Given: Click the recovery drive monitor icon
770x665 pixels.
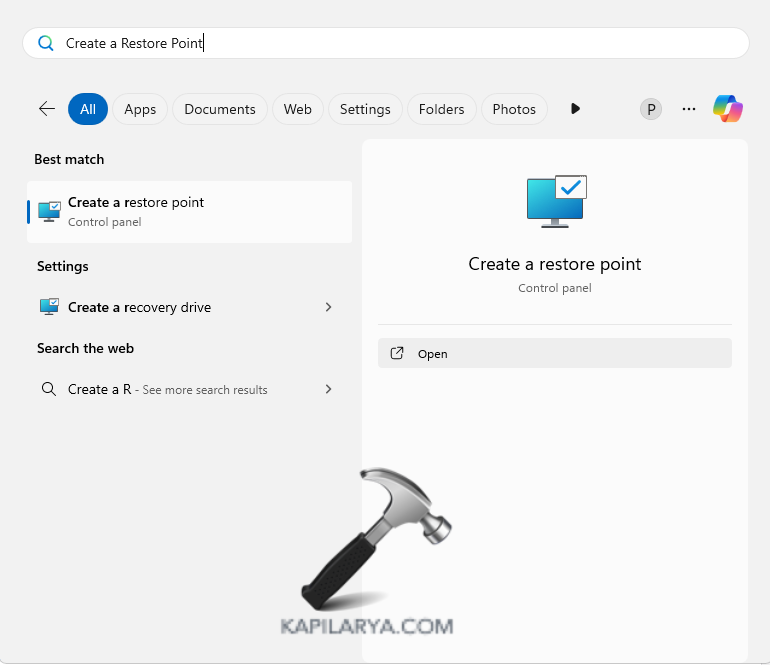Looking at the screenshot, I should (x=49, y=307).
